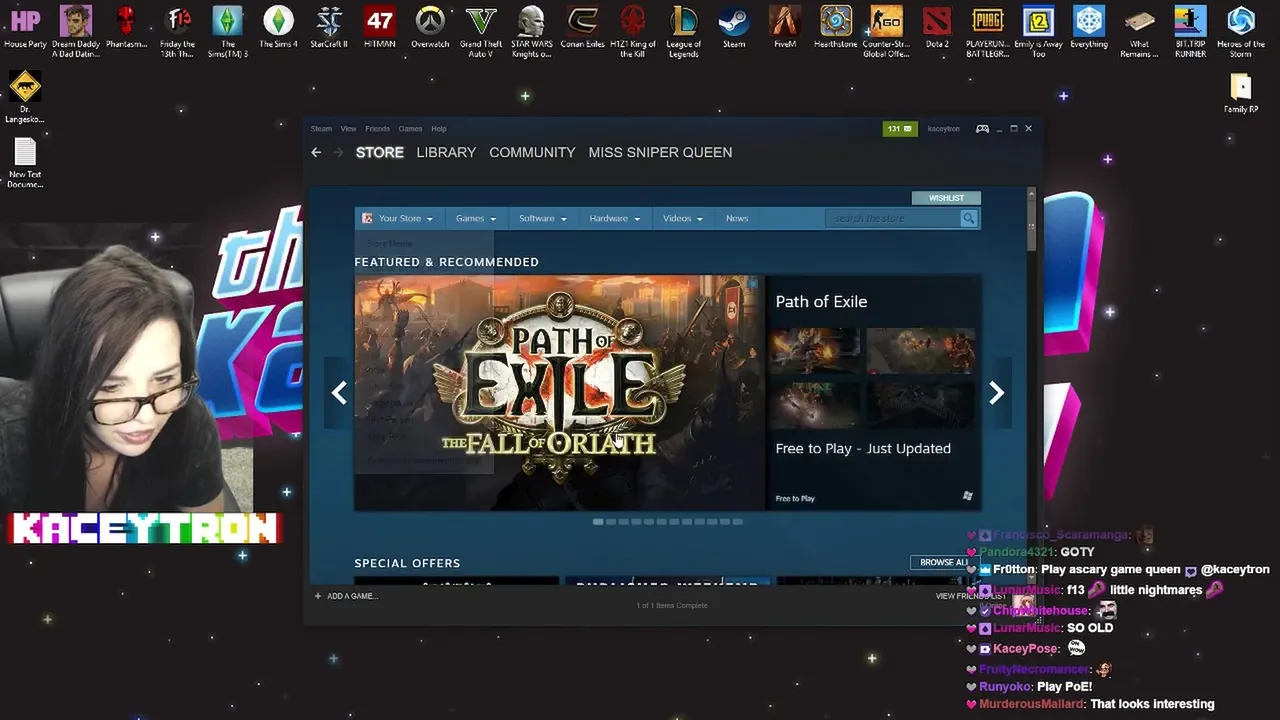Open STAR WARS Knights desktop icon

(531, 31)
